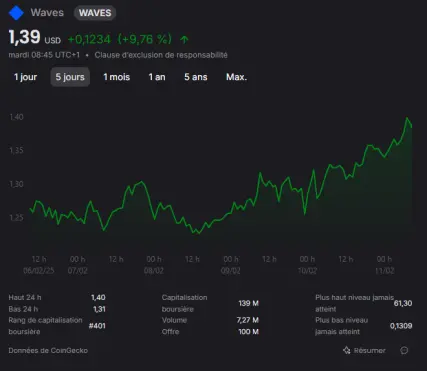Image resolution: width=427 pixels, height=371 pixels.
Task: Select the 1 jour time range tab
Action: [26, 77]
